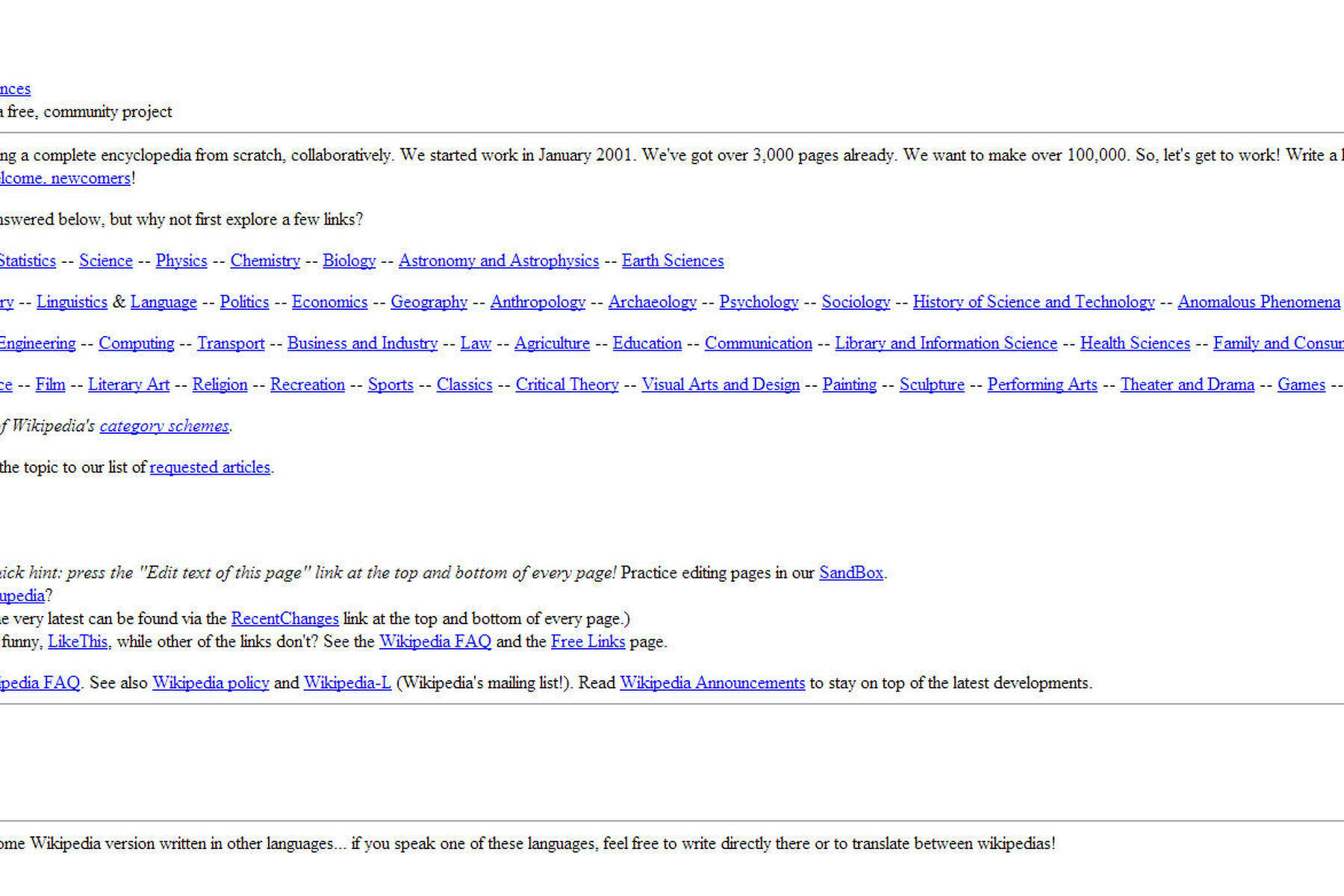1344x896 pixels.
Task: Click the text 'free, community project'
Action: pyautogui.click(x=90, y=112)
